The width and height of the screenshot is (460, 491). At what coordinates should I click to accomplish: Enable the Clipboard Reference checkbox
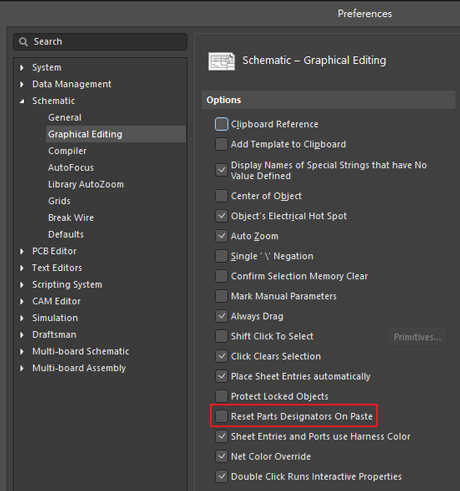221,124
